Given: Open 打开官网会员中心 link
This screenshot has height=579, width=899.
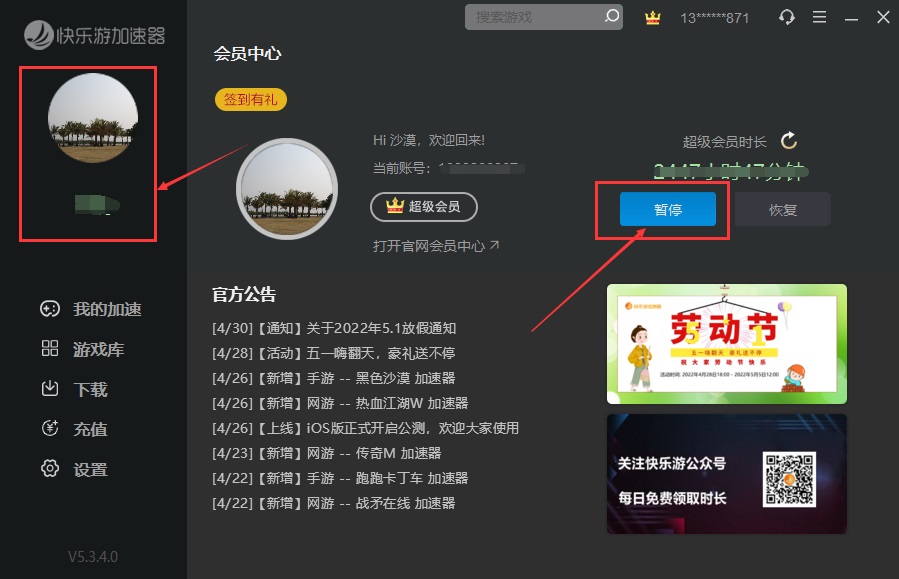Looking at the screenshot, I should click(x=436, y=245).
